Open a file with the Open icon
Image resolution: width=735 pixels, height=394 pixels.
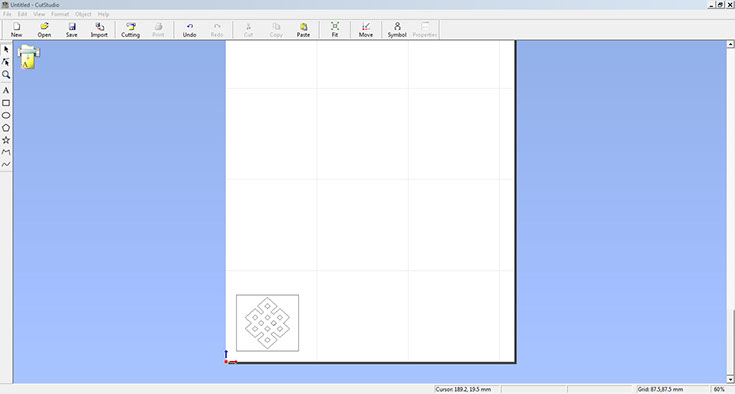click(x=44, y=30)
